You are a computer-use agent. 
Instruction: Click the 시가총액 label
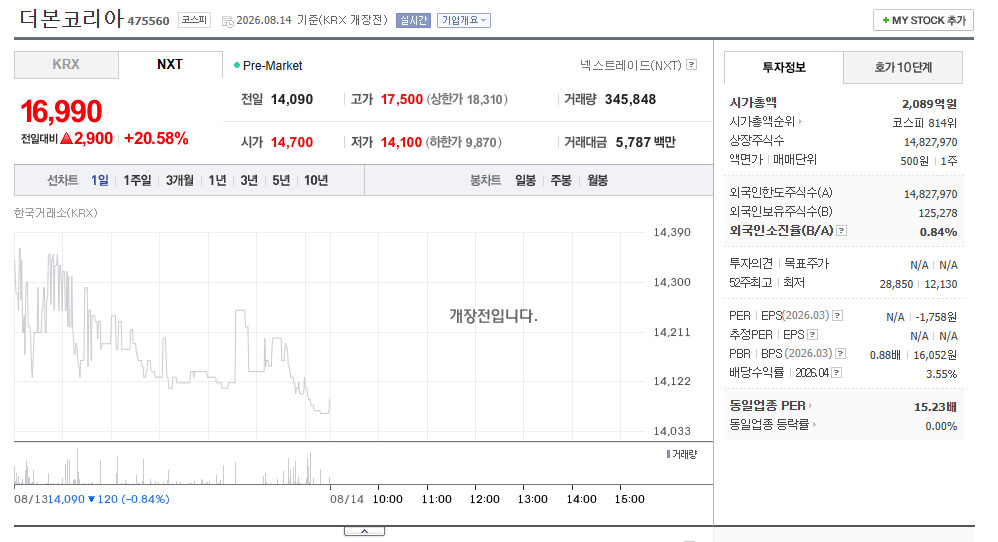click(753, 102)
